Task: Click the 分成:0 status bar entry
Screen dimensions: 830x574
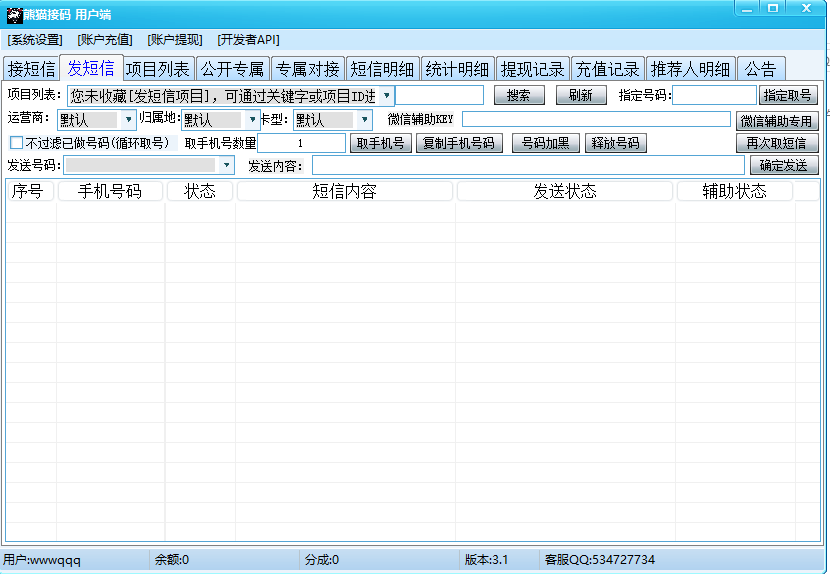Action: point(322,560)
